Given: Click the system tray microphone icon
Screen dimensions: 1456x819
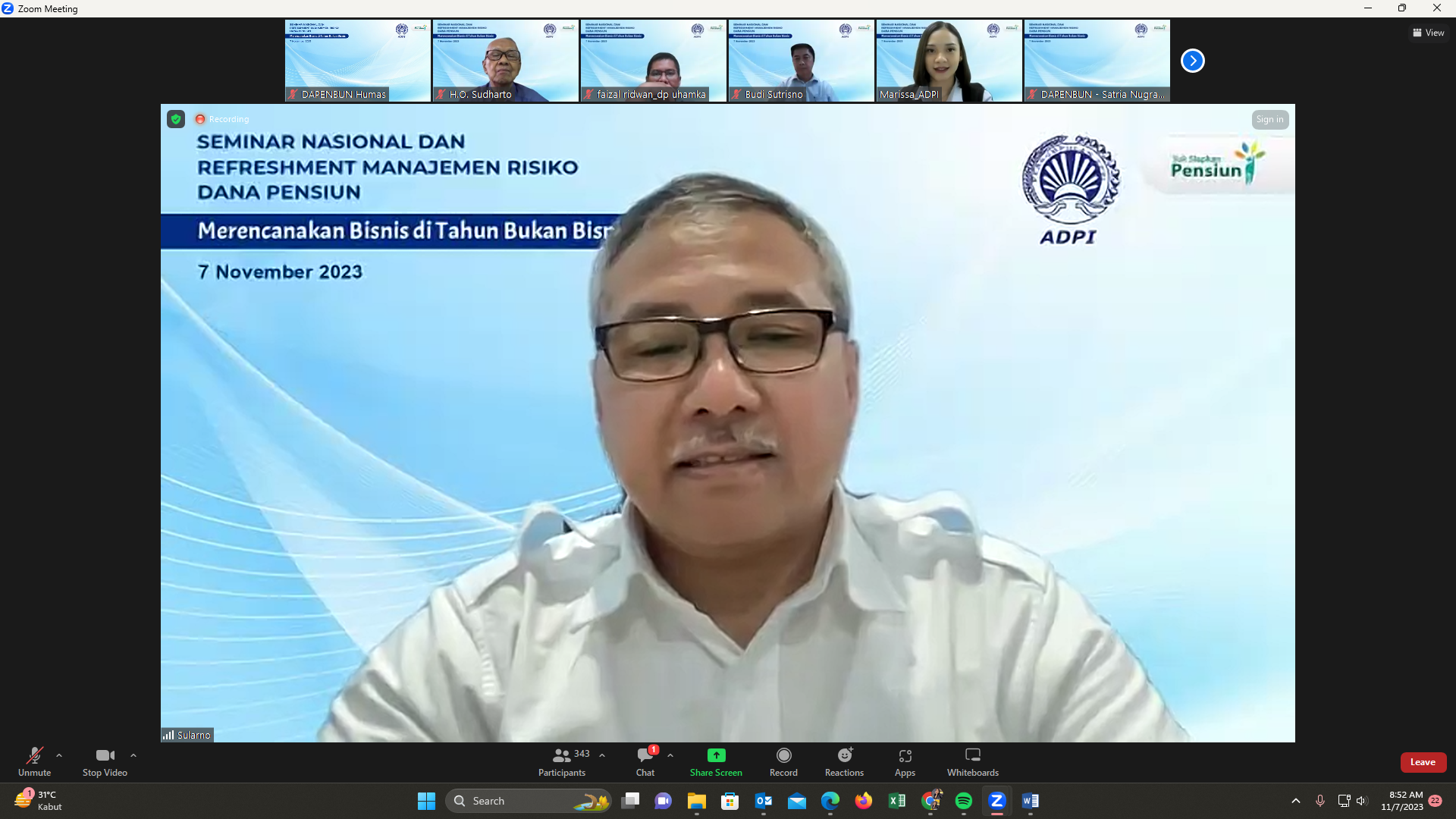Looking at the screenshot, I should coord(1320,801).
